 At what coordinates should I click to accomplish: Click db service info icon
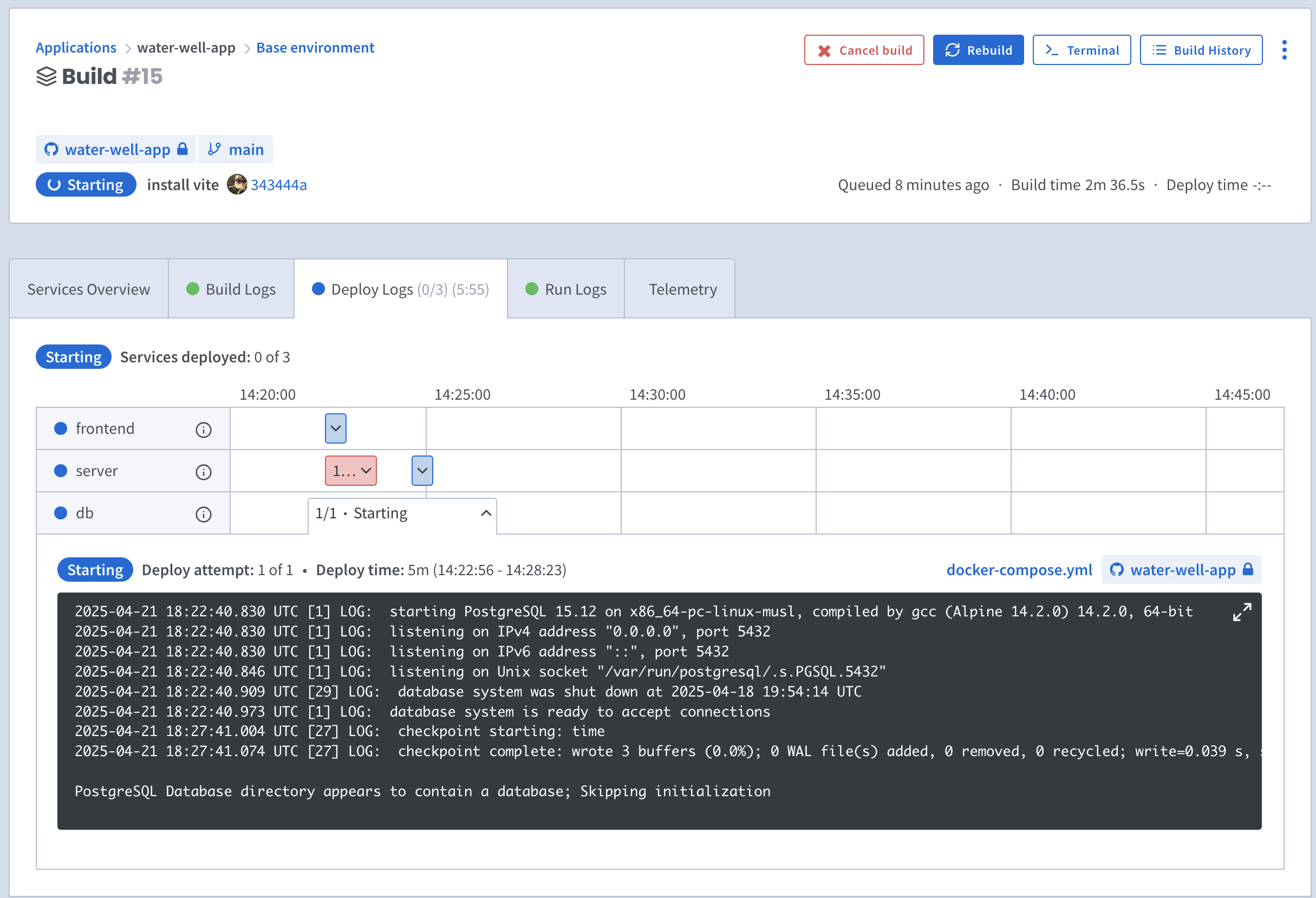[x=203, y=514]
